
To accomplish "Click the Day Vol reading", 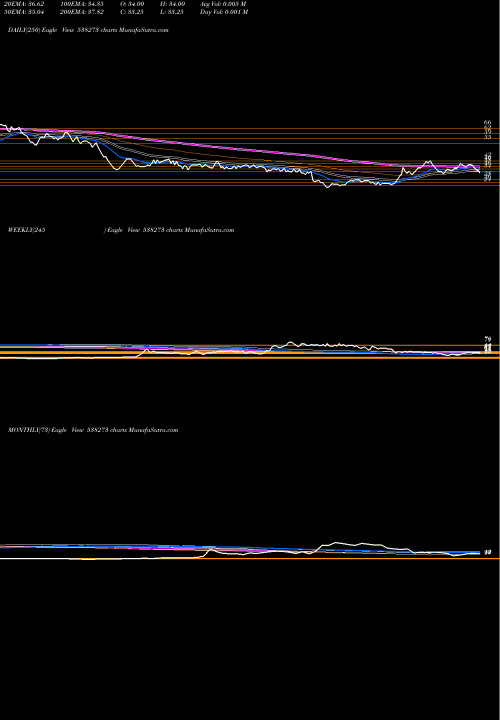I will 224,12.
